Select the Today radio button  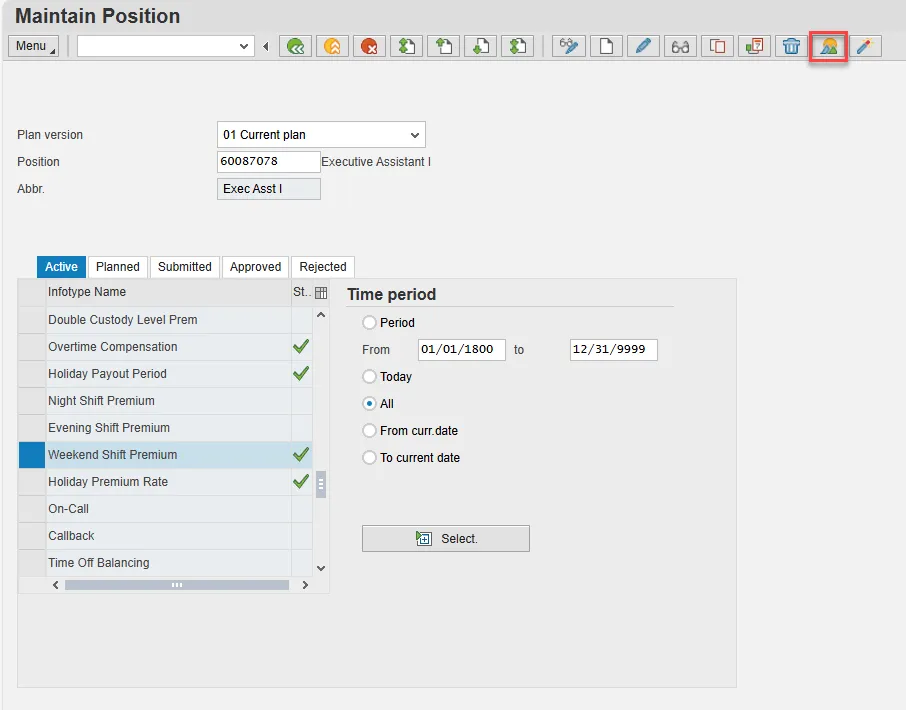pos(369,377)
